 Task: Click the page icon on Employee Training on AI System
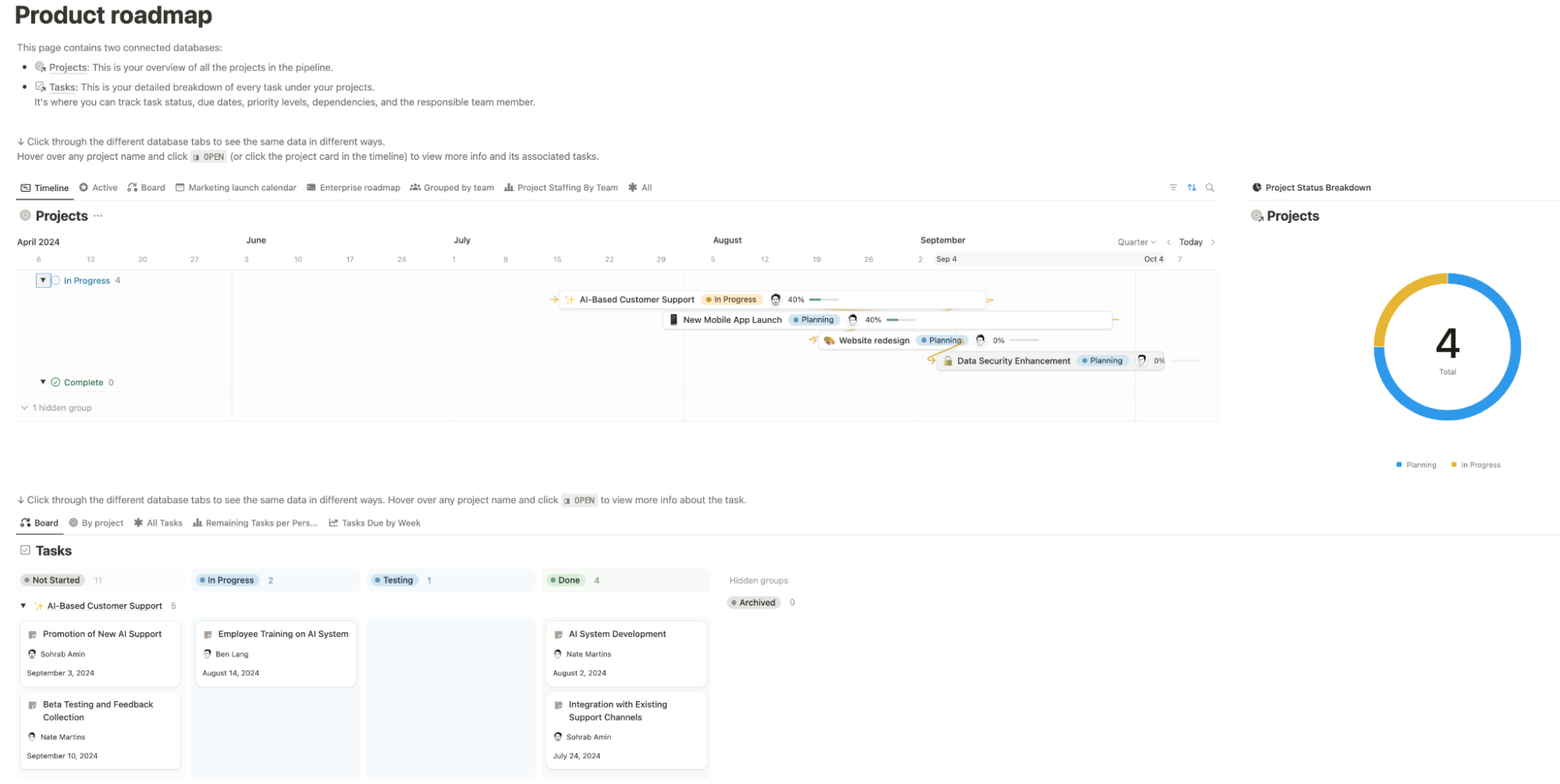(x=208, y=635)
